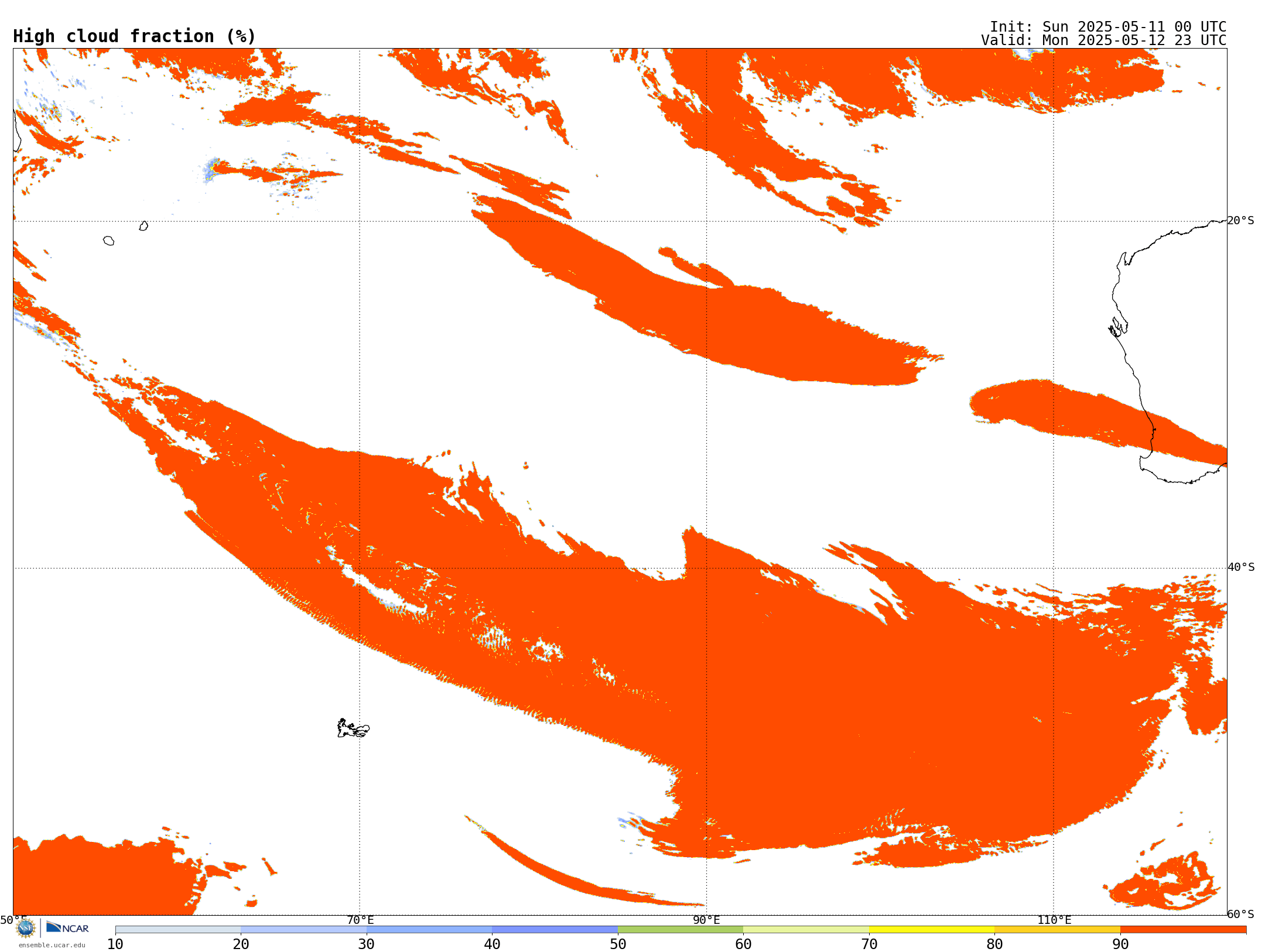
Task: Click the 110°E longitude label
Action: 1054,920
